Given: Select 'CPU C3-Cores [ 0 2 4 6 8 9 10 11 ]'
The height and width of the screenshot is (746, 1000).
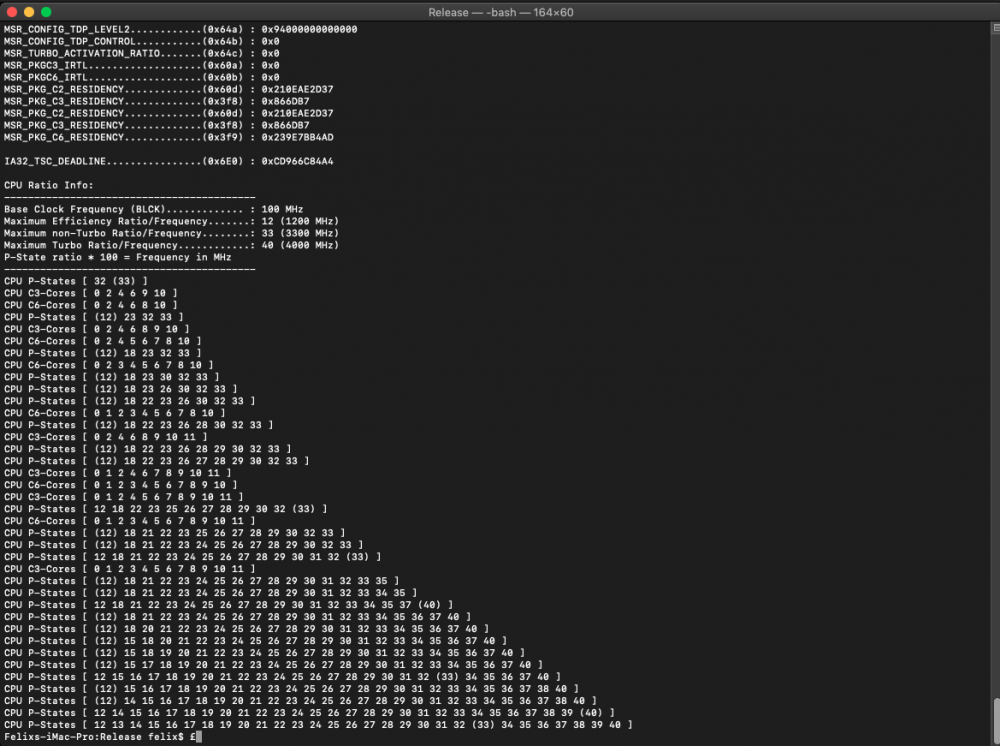Looking at the screenshot, I should [106, 437].
